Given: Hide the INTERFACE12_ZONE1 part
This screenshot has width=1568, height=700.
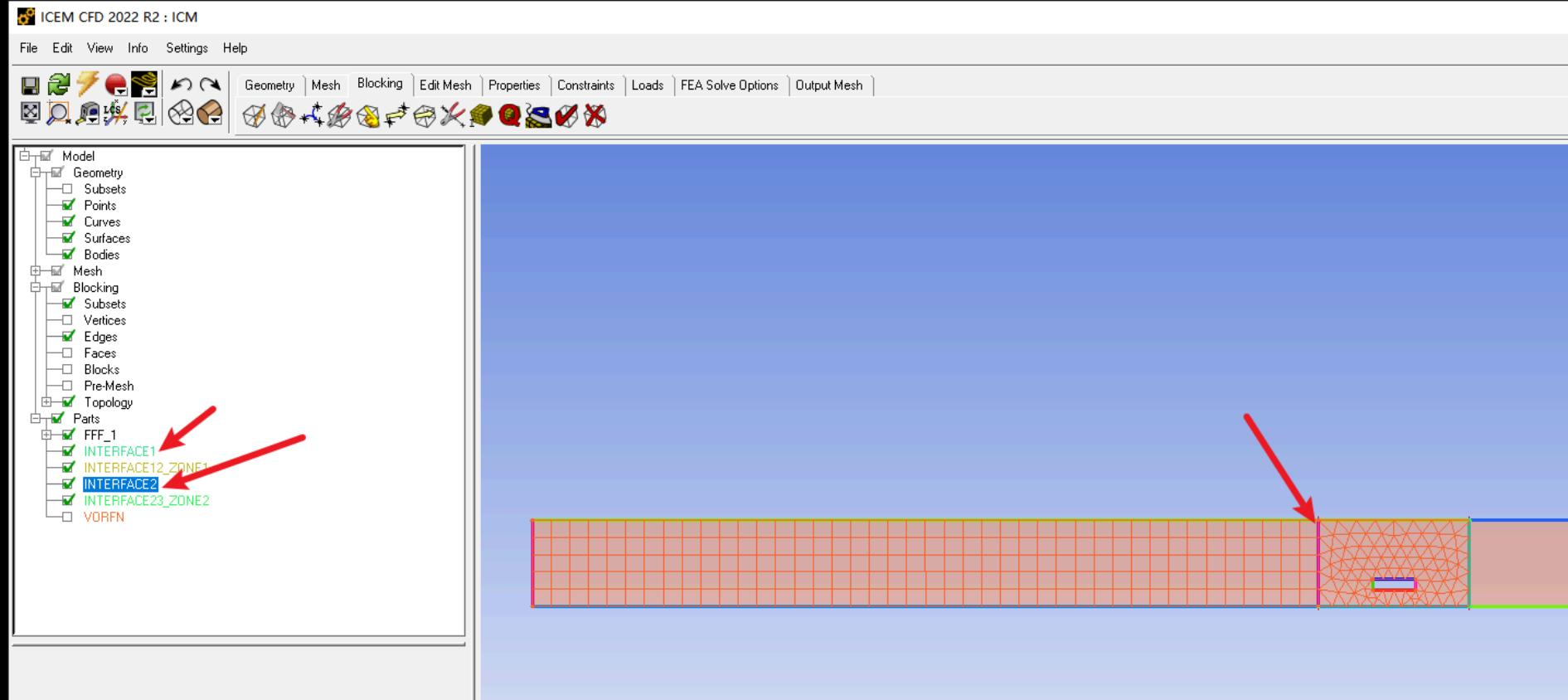Looking at the screenshot, I should point(68,468).
